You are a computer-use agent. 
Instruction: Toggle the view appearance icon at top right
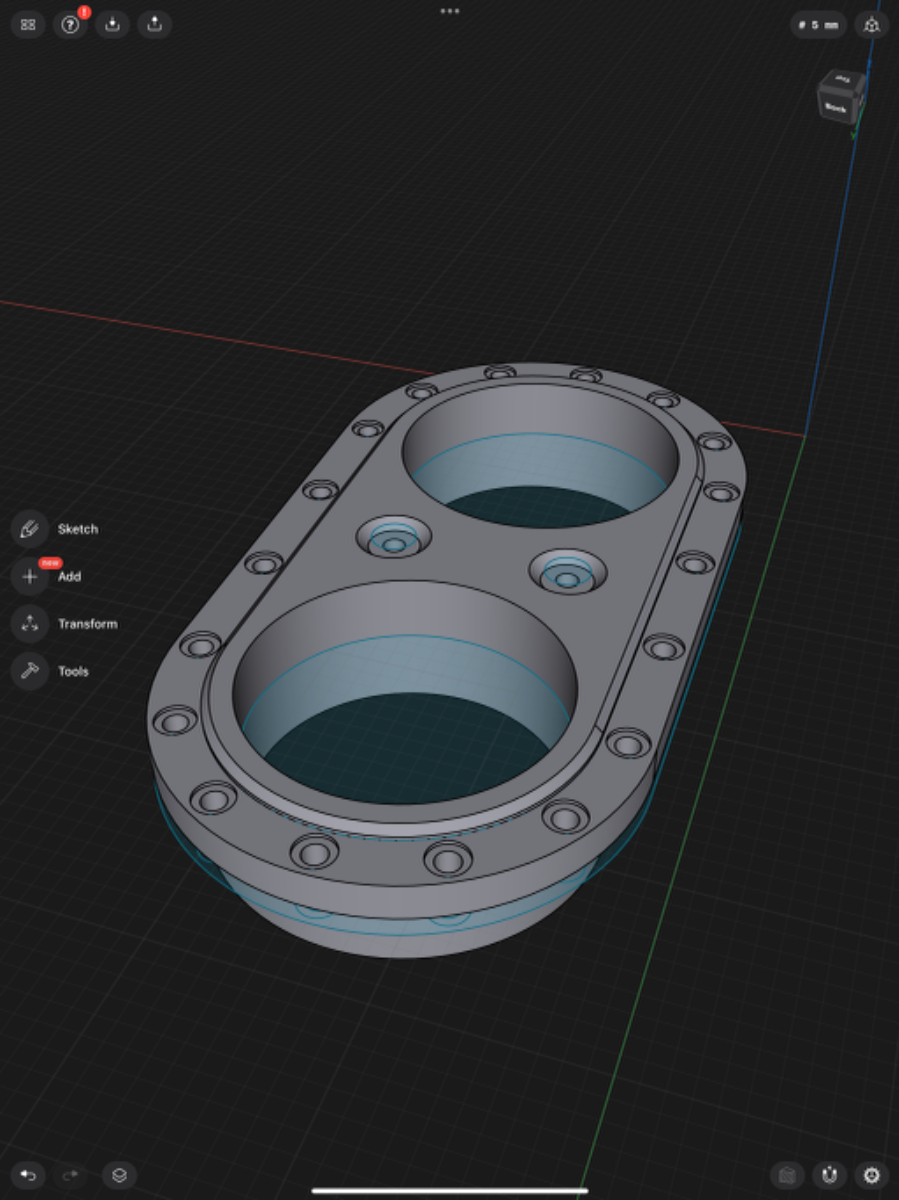pos(871,25)
